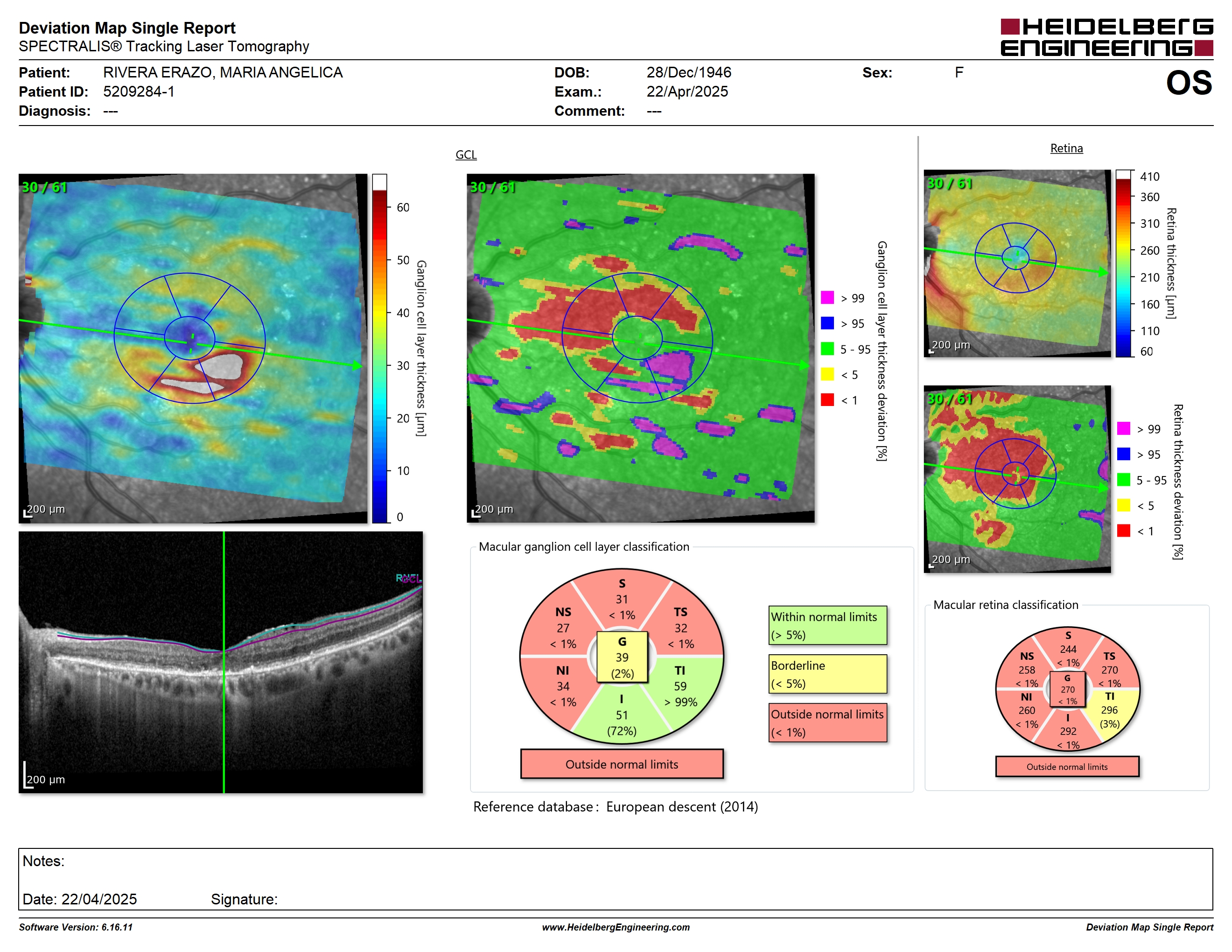Click Borderline (< 5%) legend box
Viewport: 1232px width, 952px height.
pyautogui.click(x=827, y=674)
